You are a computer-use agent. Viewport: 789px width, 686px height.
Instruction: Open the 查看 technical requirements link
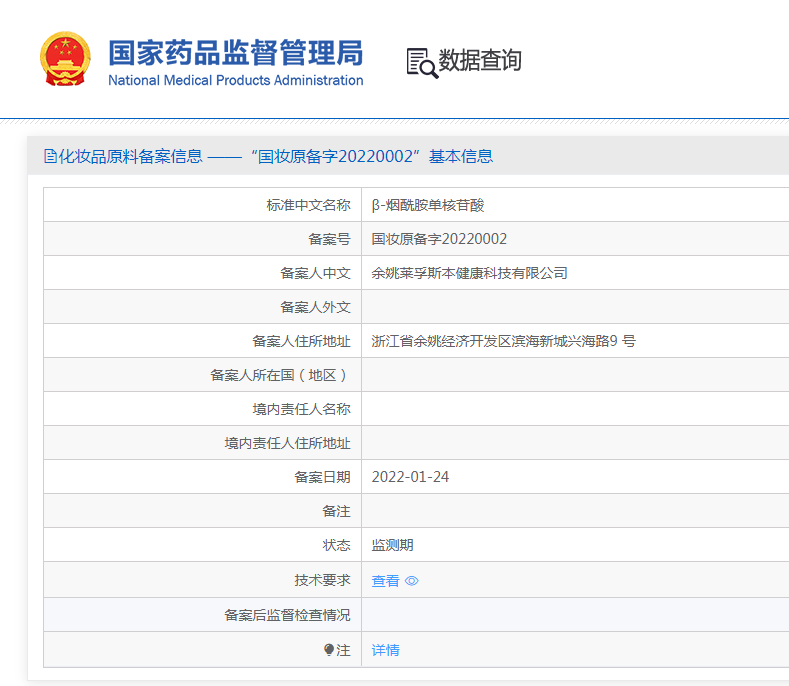point(385,581)
